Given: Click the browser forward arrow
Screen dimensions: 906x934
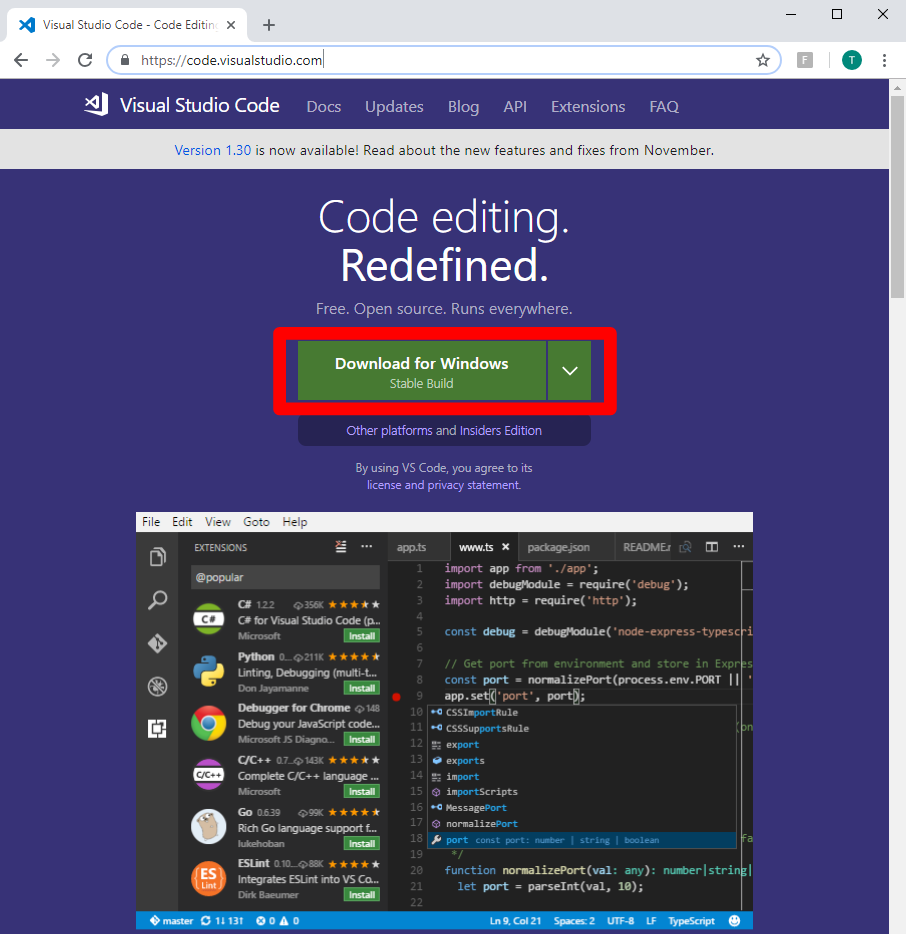Looking at the screenshot, I should tap(53, 60).
